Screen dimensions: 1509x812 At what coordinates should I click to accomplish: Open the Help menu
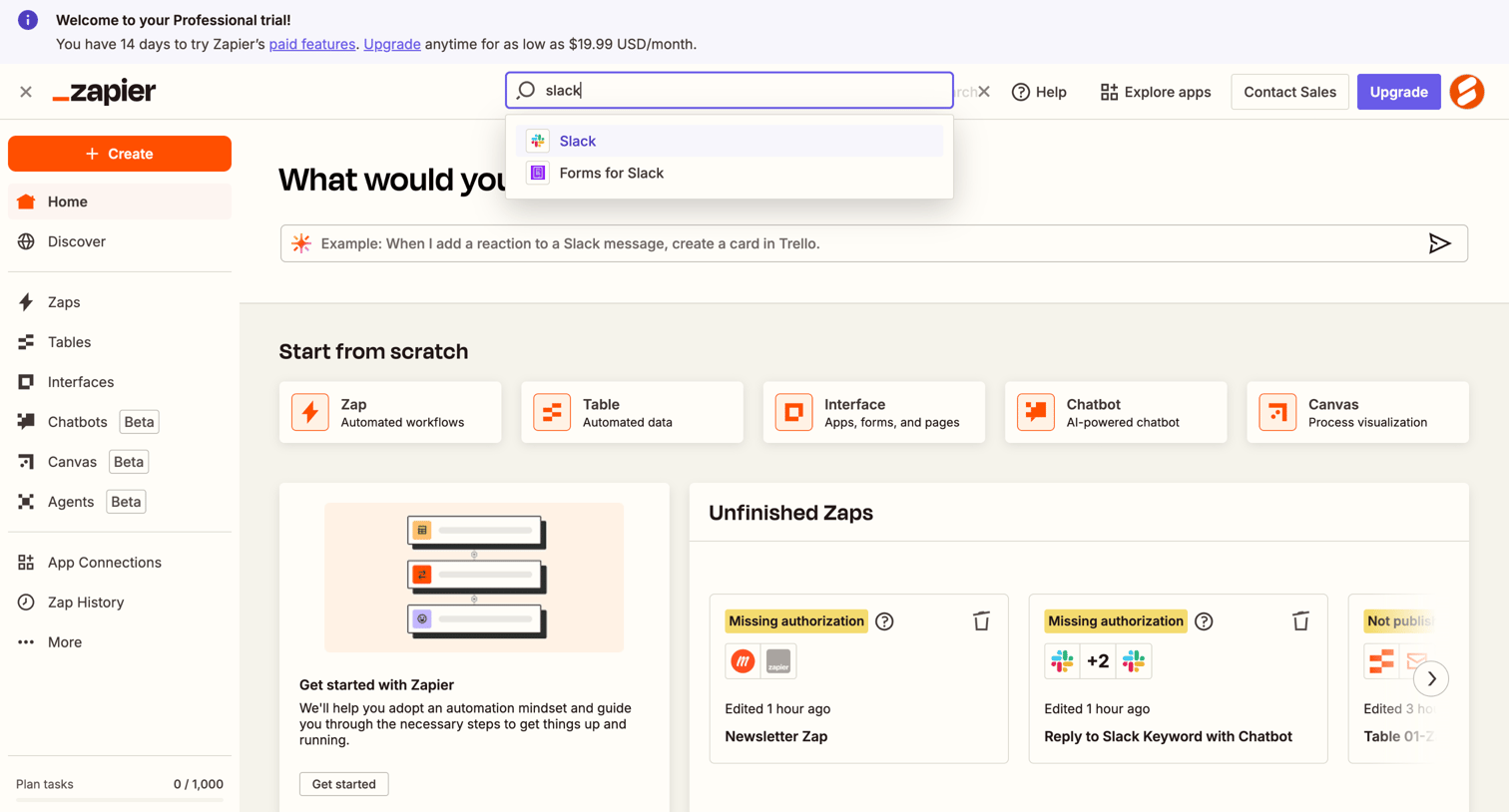coord(1039,92)
